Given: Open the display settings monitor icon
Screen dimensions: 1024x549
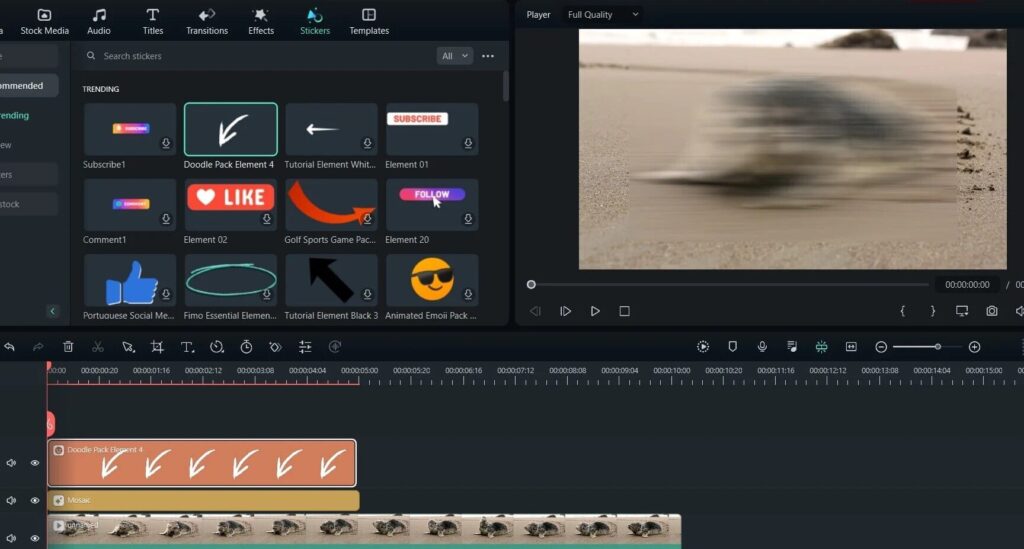Looking at the screenshot, I should coord(962,311).
